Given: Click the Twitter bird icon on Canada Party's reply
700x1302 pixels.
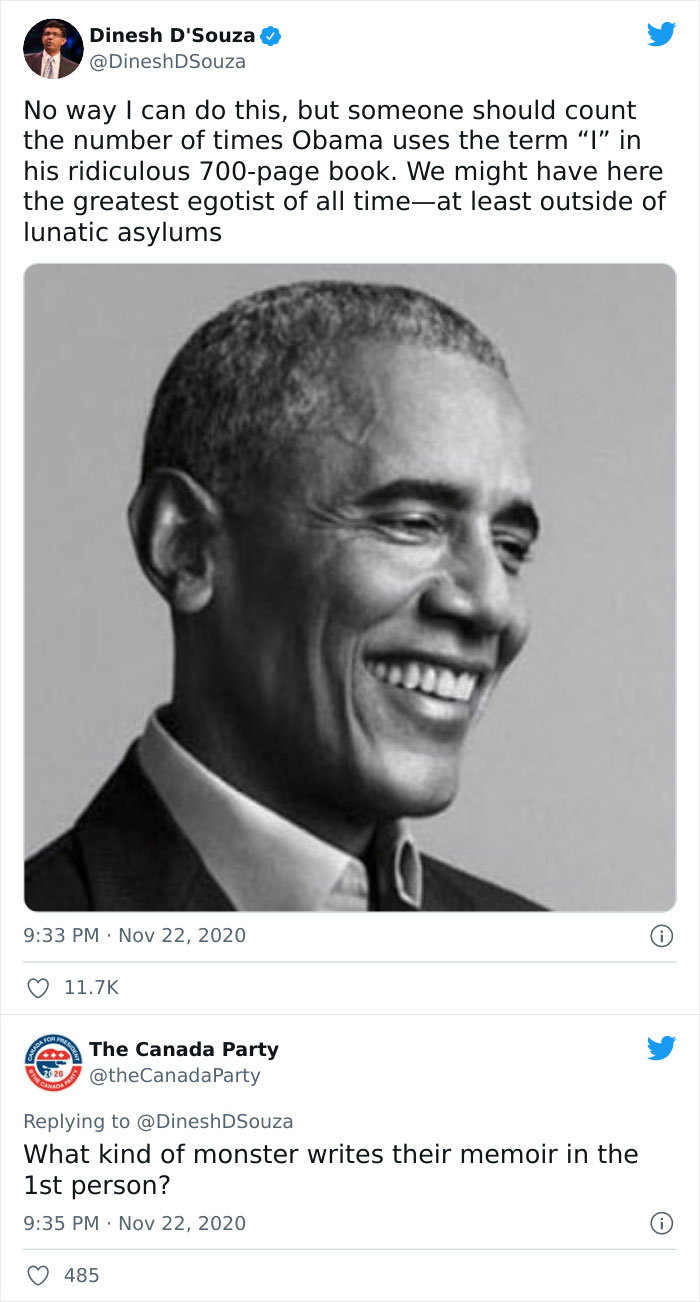Looking at the screenshot, I should pyautogui.click(x=661, y=1047).
